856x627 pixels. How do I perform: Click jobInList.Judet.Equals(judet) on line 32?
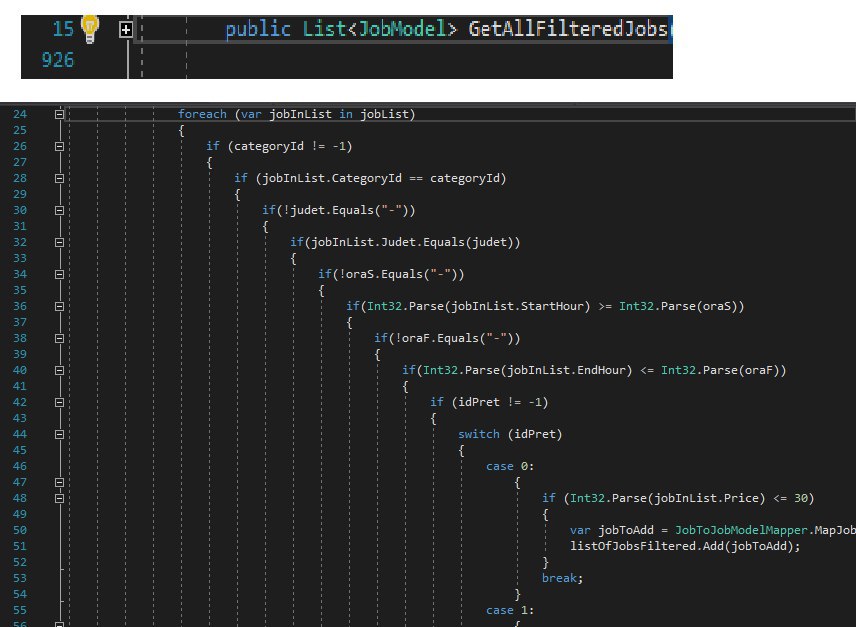pyautogui.click(x=412, y=242)
